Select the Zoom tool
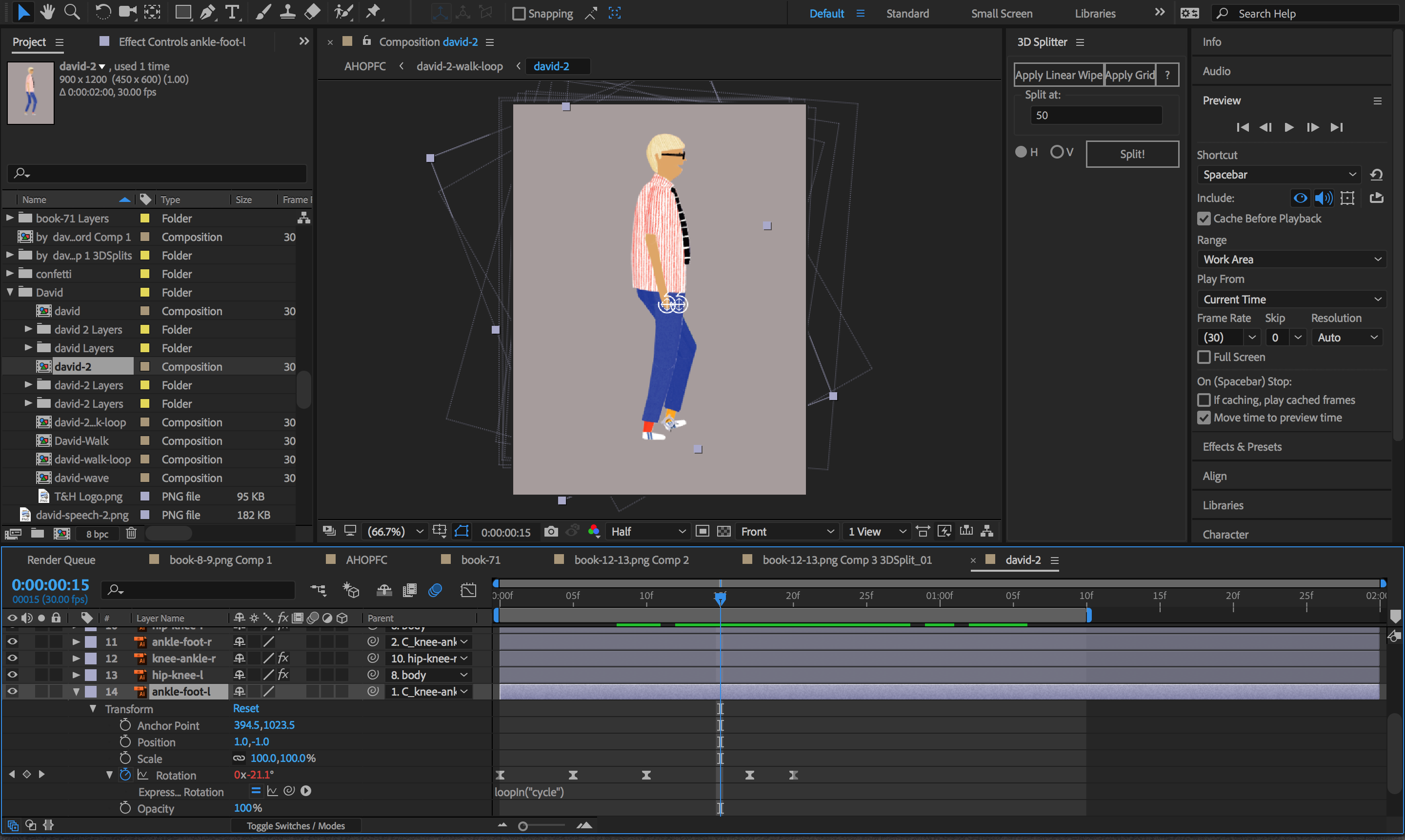Viewport: 1405px width, 840px height. pos(72,12)
